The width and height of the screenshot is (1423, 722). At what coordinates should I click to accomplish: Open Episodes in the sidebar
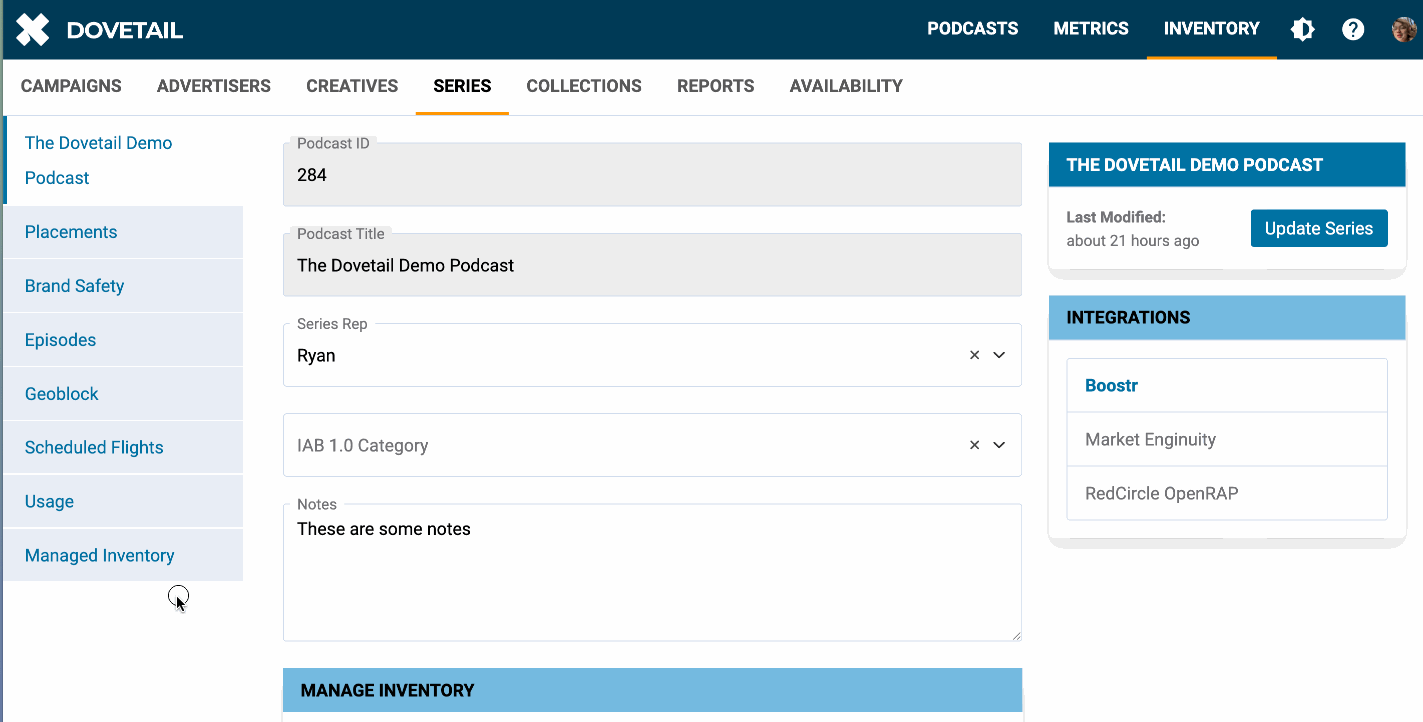(x=123, y=340)
